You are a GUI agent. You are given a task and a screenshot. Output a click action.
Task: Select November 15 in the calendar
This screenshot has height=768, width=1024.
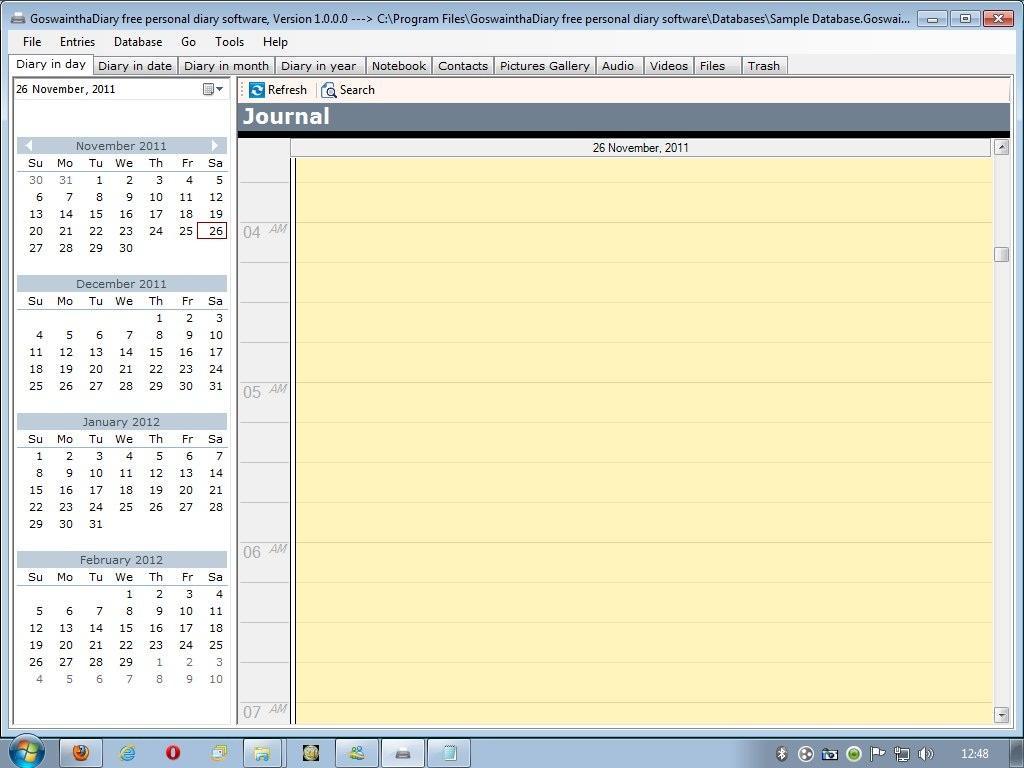96,214
